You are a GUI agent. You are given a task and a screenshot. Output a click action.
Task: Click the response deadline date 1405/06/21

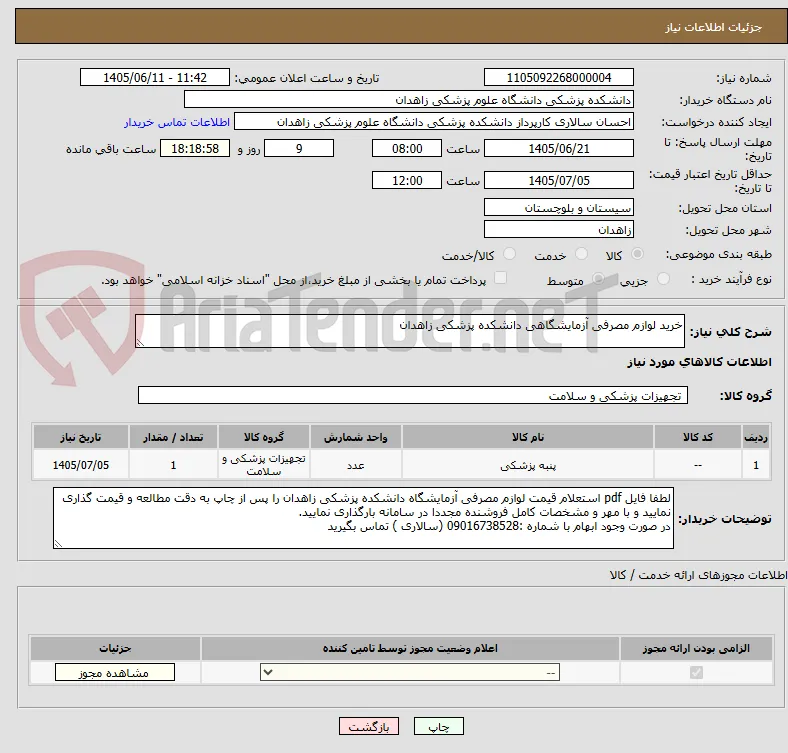558,148
